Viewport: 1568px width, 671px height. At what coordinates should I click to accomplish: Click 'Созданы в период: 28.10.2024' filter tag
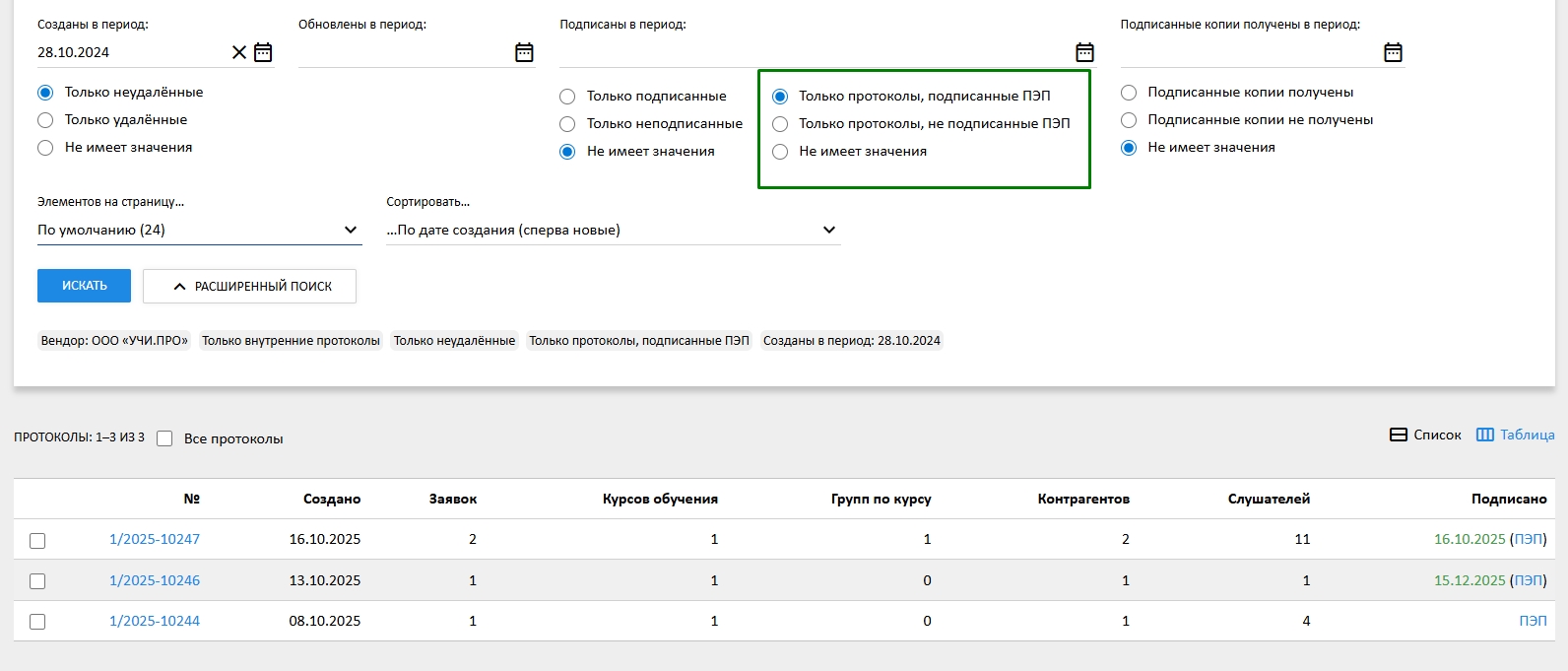click(x=852, y=341)
